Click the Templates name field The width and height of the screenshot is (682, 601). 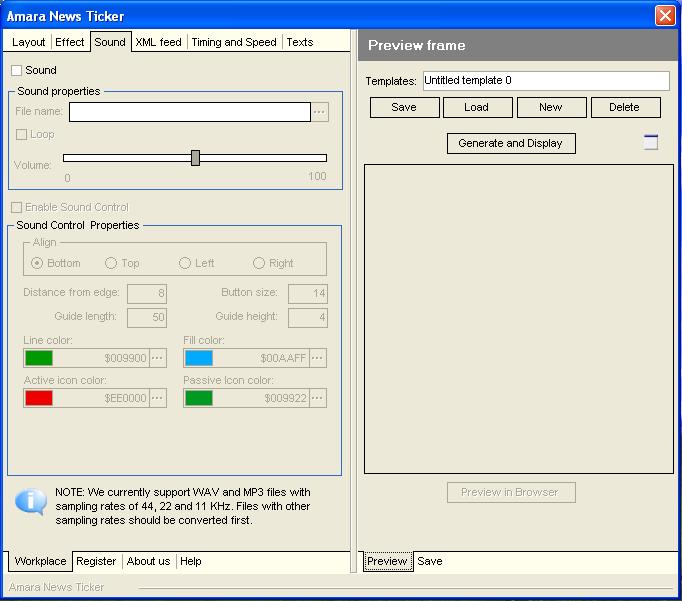[x=546, y=81]
